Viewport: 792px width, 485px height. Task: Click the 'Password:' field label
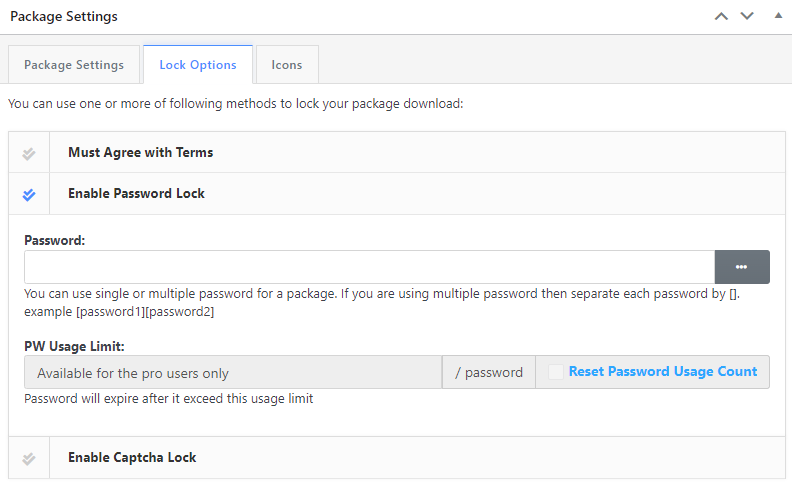click(x=55, y=241)
